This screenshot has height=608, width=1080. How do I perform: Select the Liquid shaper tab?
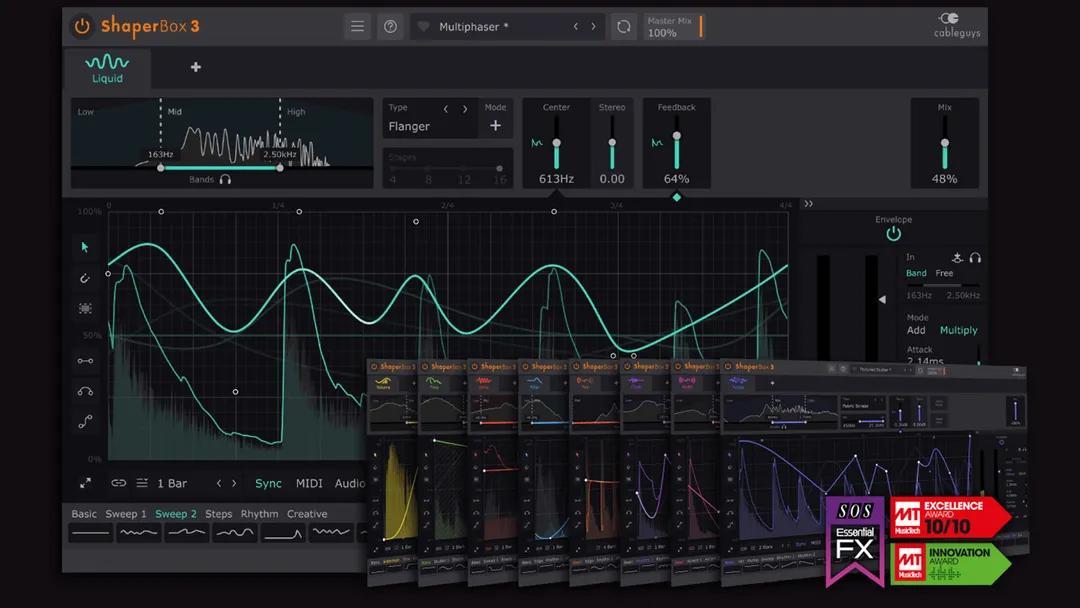pos(107,68)
